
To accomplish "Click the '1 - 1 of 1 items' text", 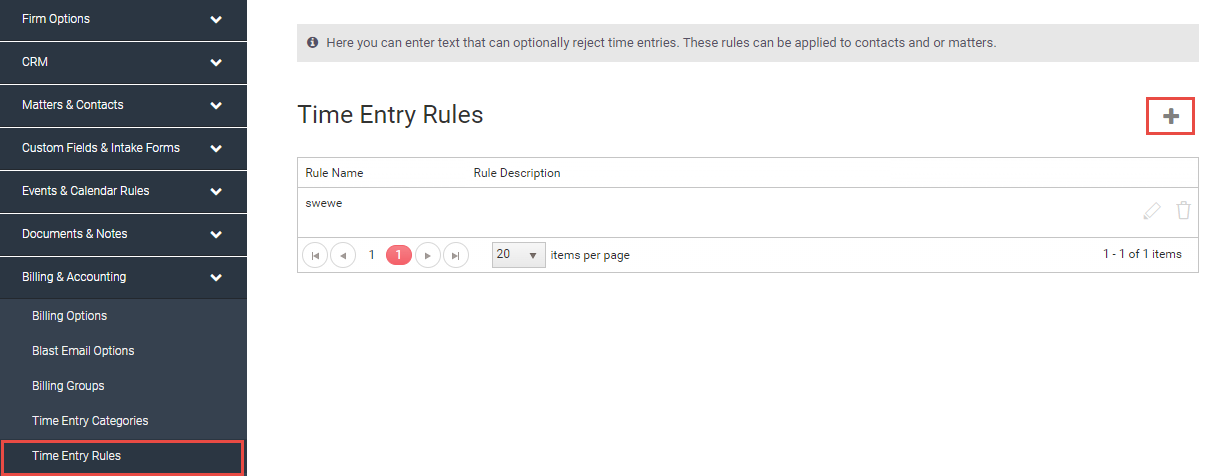I will 1142,254.
